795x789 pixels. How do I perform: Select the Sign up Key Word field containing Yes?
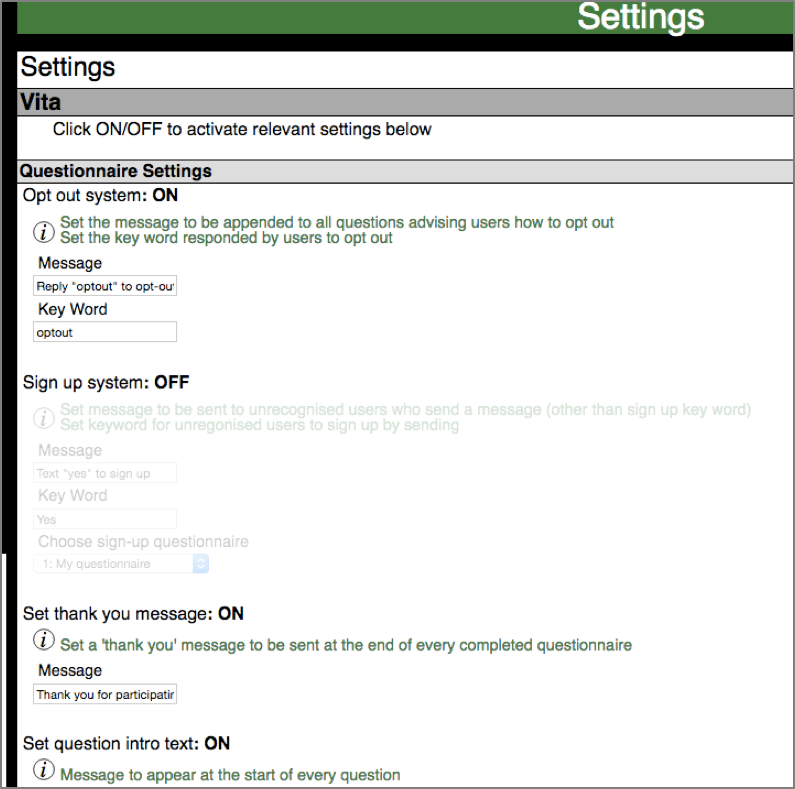[105, 519]
